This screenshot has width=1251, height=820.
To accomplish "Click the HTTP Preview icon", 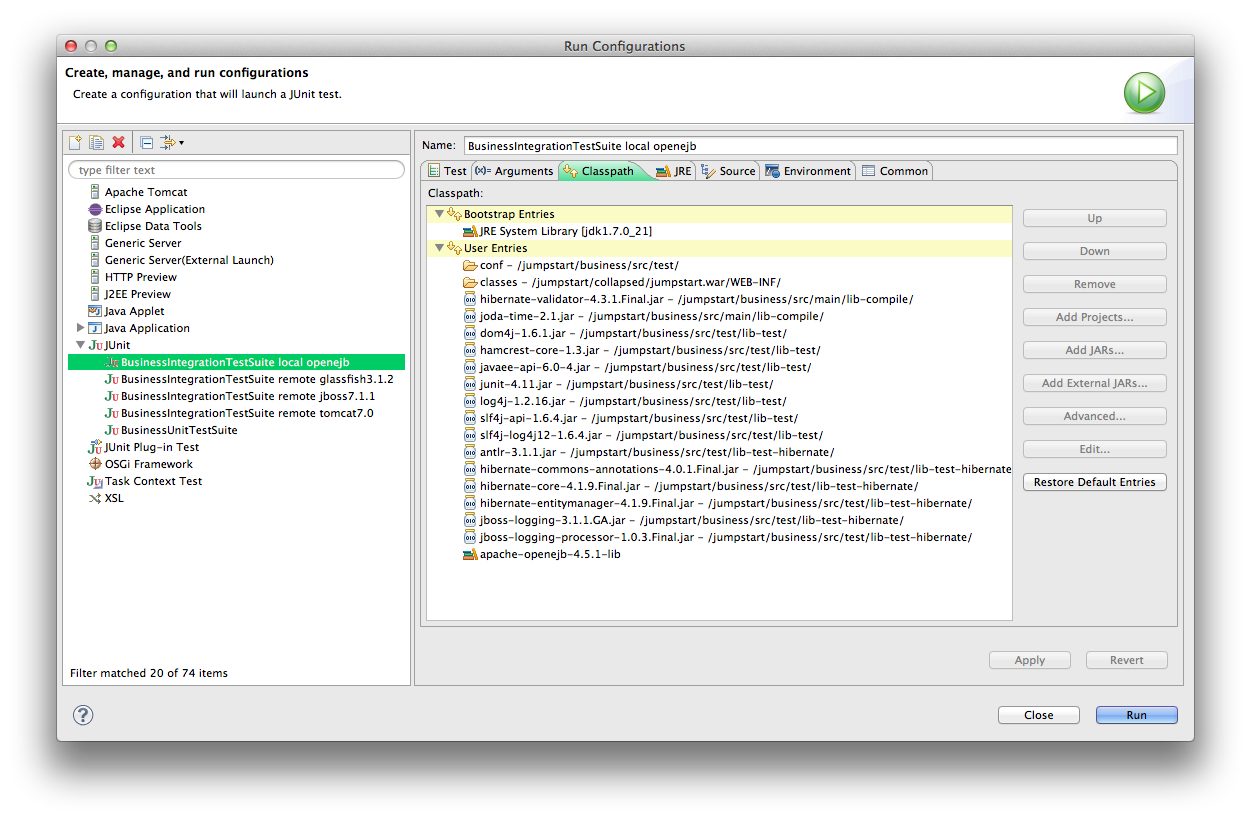I will [95, 277].
